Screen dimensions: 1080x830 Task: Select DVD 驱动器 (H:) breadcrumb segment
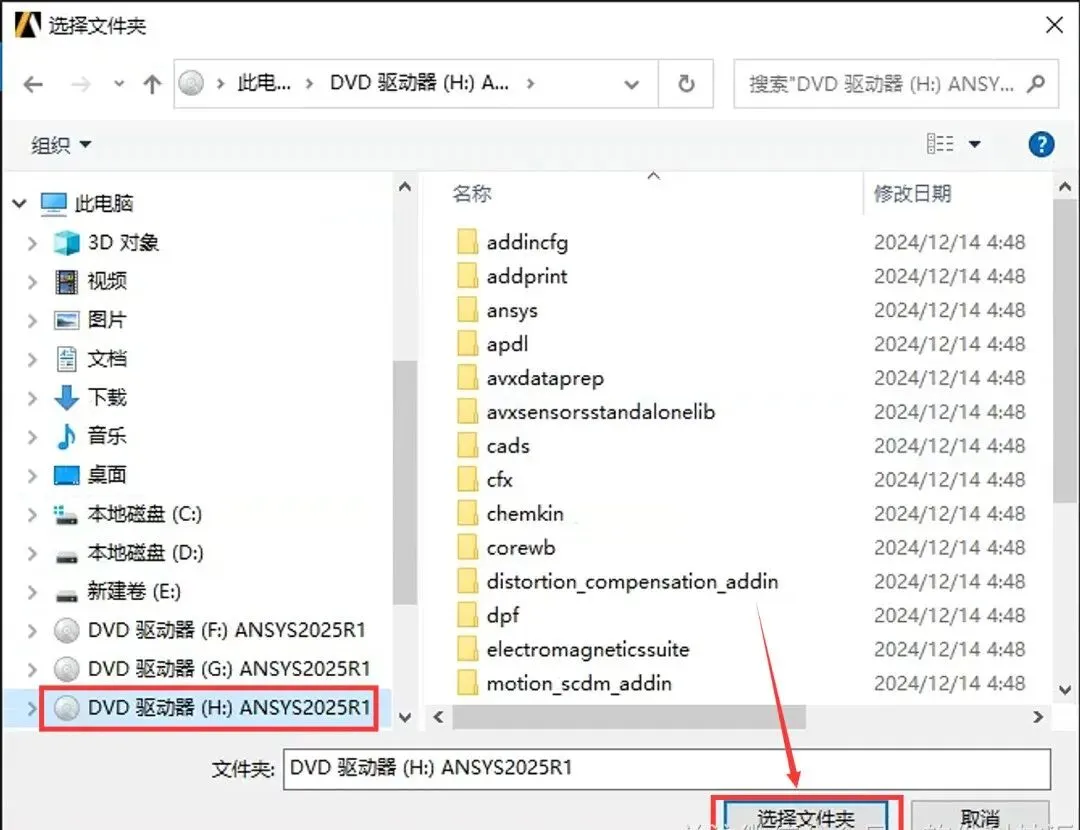click(419, 83)
